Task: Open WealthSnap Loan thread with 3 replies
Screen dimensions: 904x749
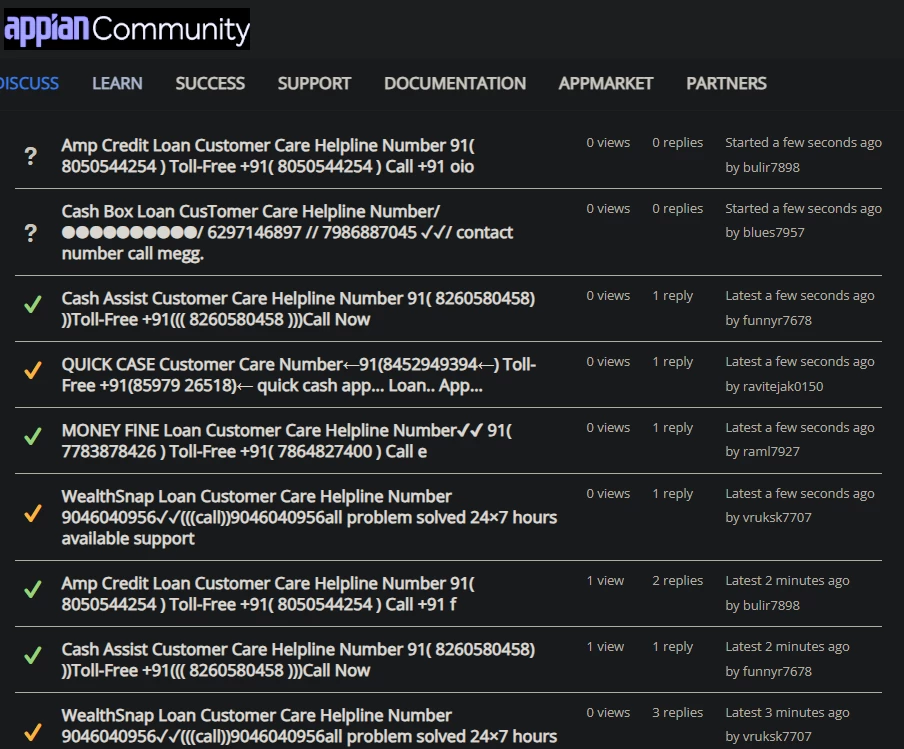Action: click(309, 726)
